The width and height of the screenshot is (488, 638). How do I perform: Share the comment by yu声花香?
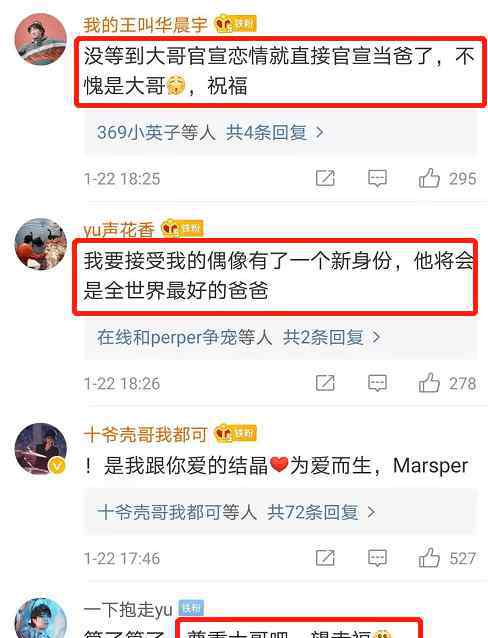325,383
